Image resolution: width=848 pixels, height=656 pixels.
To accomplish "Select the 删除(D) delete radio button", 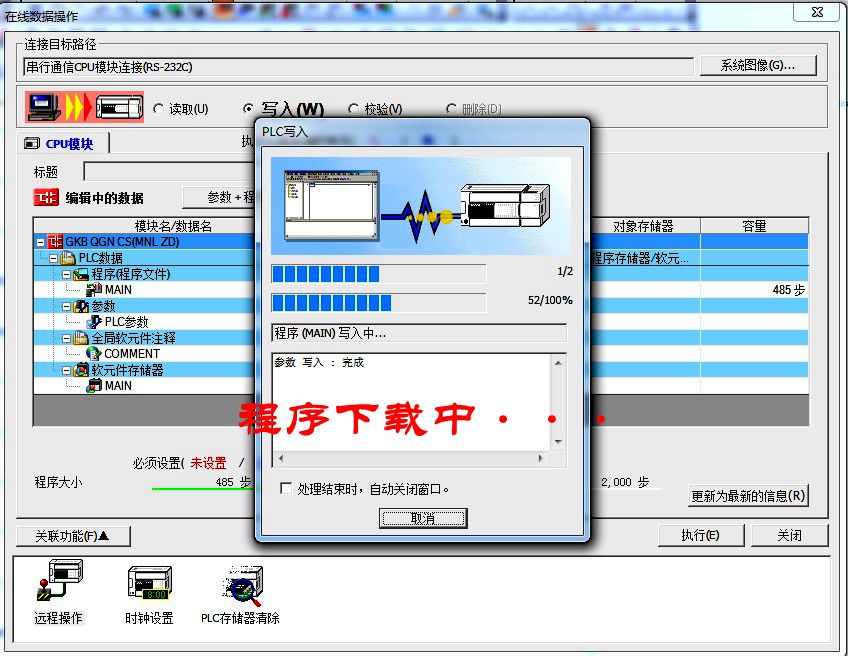I will [450, 109].
